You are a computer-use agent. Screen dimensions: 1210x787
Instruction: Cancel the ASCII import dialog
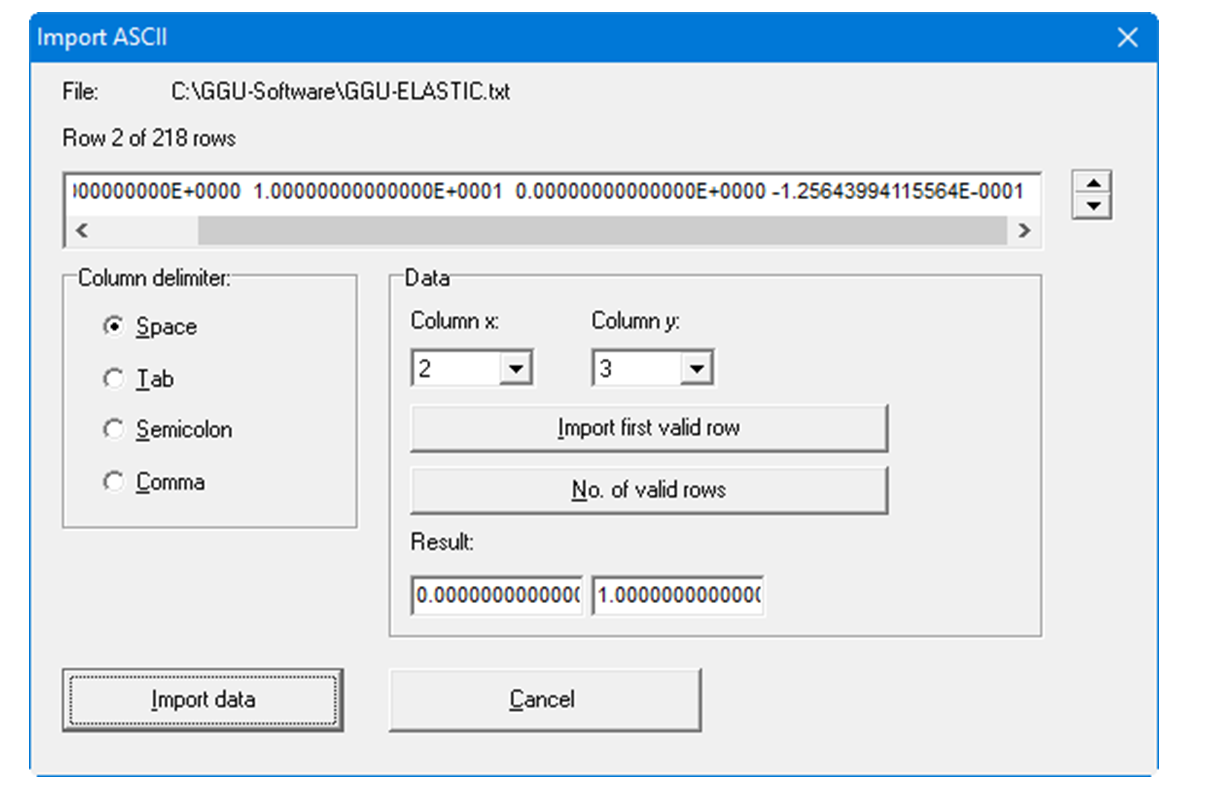[544, 699]
